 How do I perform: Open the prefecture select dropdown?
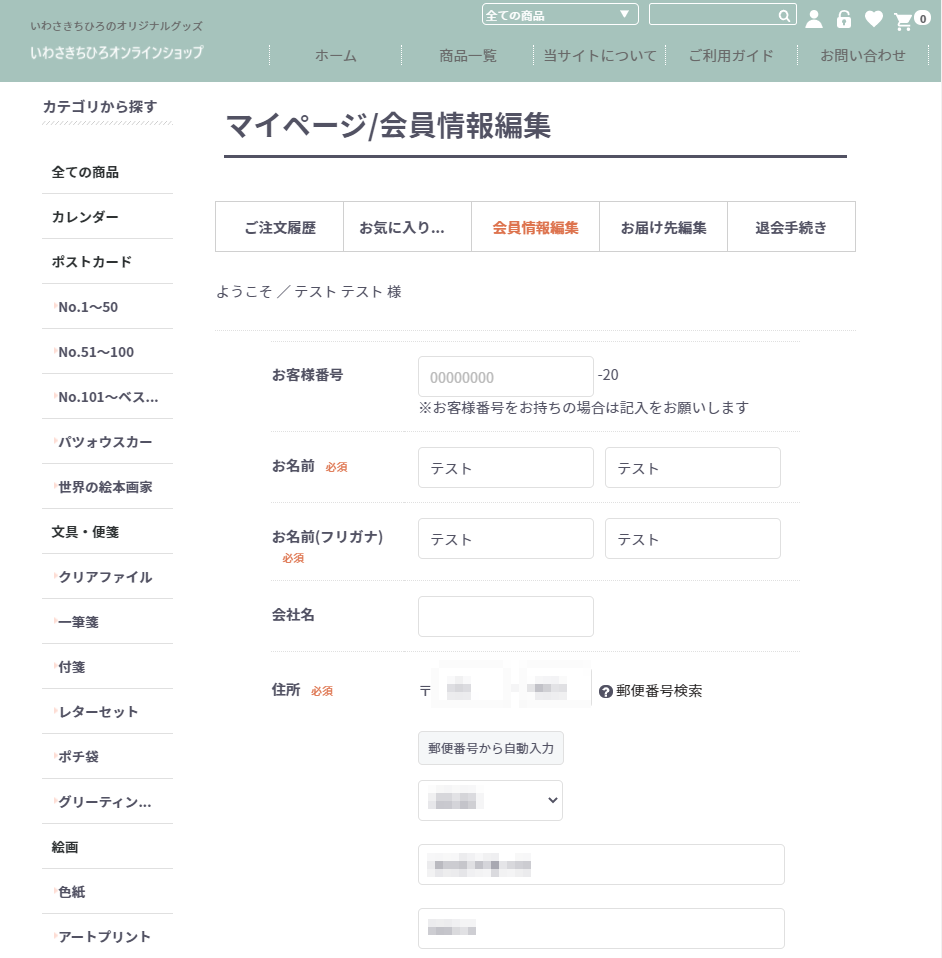coord(490,800)
